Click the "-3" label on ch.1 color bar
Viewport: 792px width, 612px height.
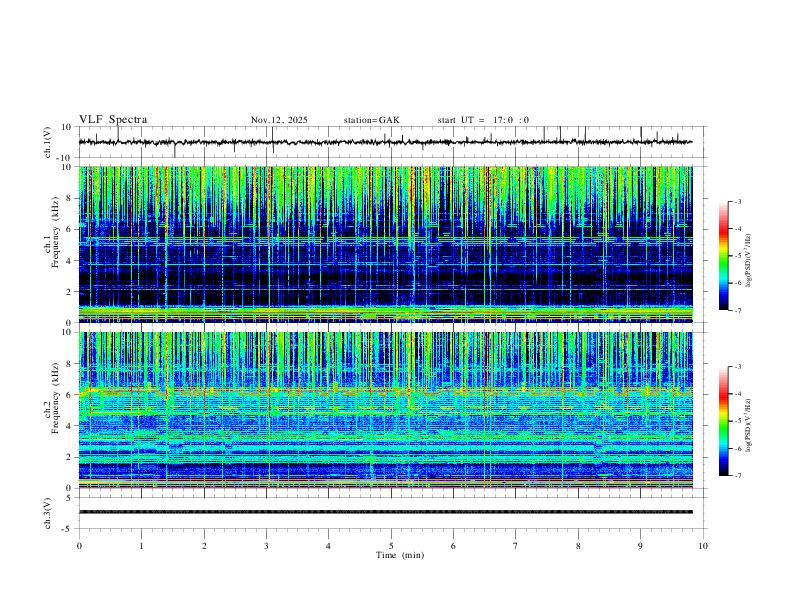coord(737,202)
